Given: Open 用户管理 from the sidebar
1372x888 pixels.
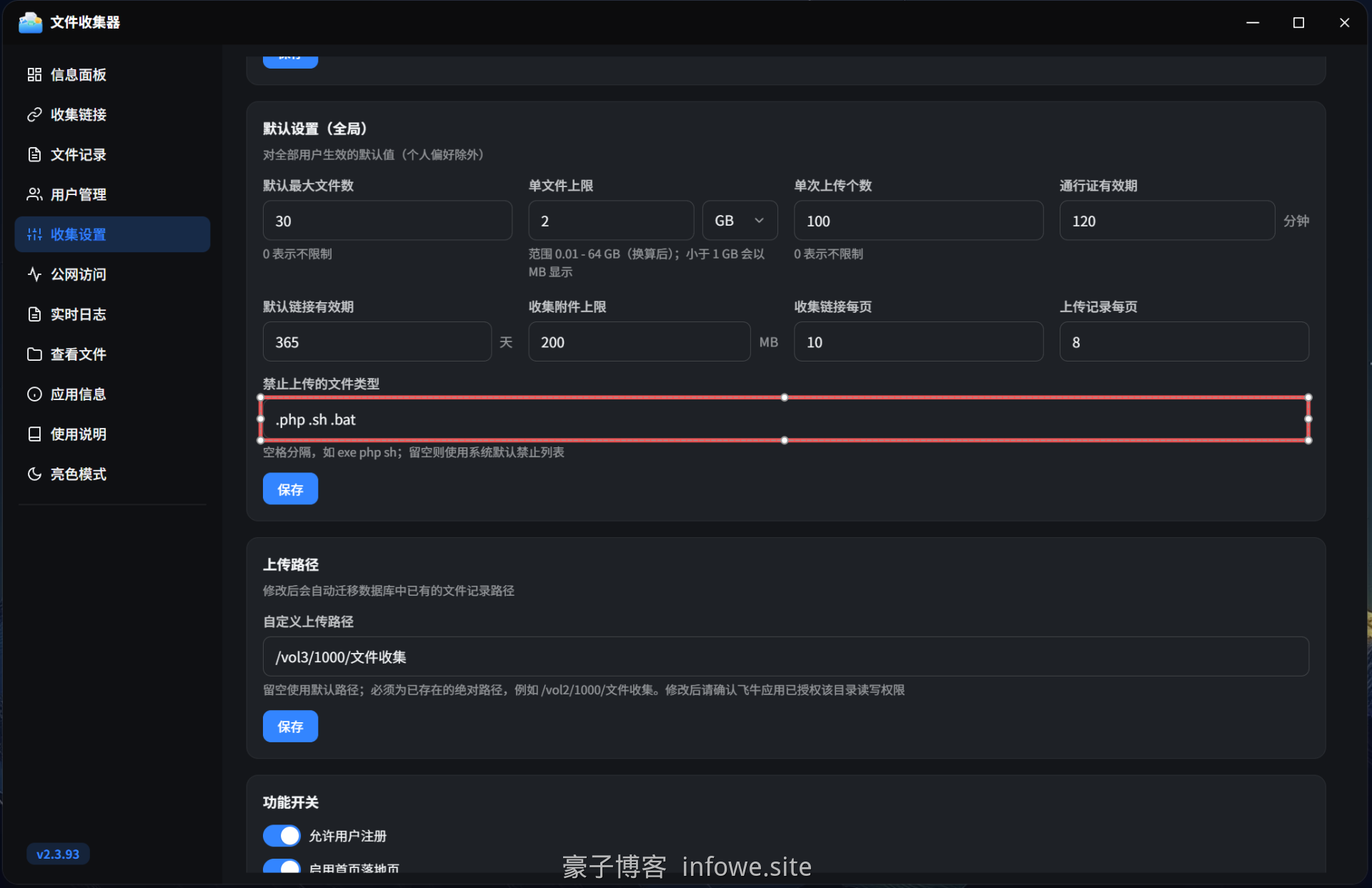Looking at the screenshot, I should (112, 194).
